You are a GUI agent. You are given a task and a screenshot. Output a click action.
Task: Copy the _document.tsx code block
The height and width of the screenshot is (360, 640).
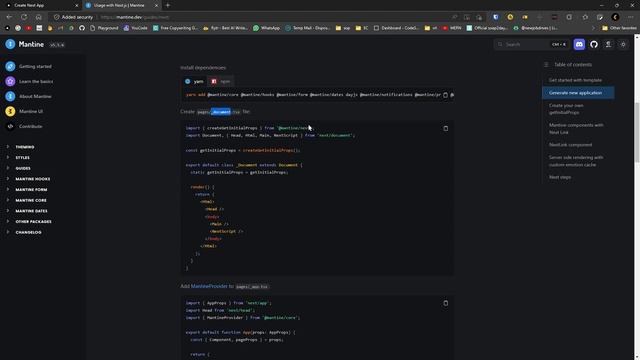pos(446,128)
